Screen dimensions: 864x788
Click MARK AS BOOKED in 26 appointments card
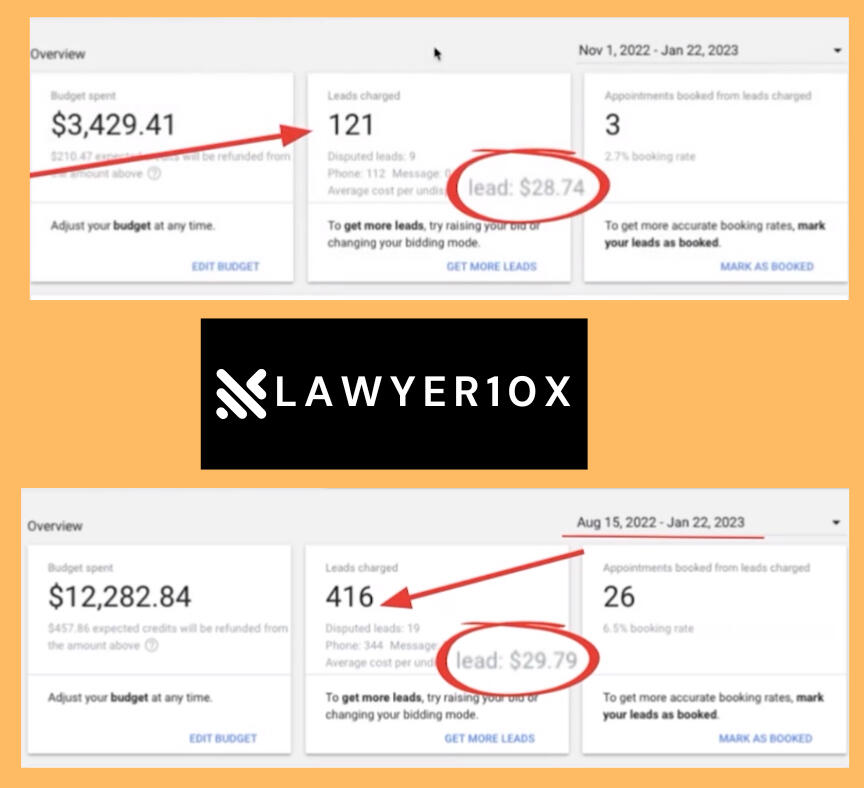765,738
